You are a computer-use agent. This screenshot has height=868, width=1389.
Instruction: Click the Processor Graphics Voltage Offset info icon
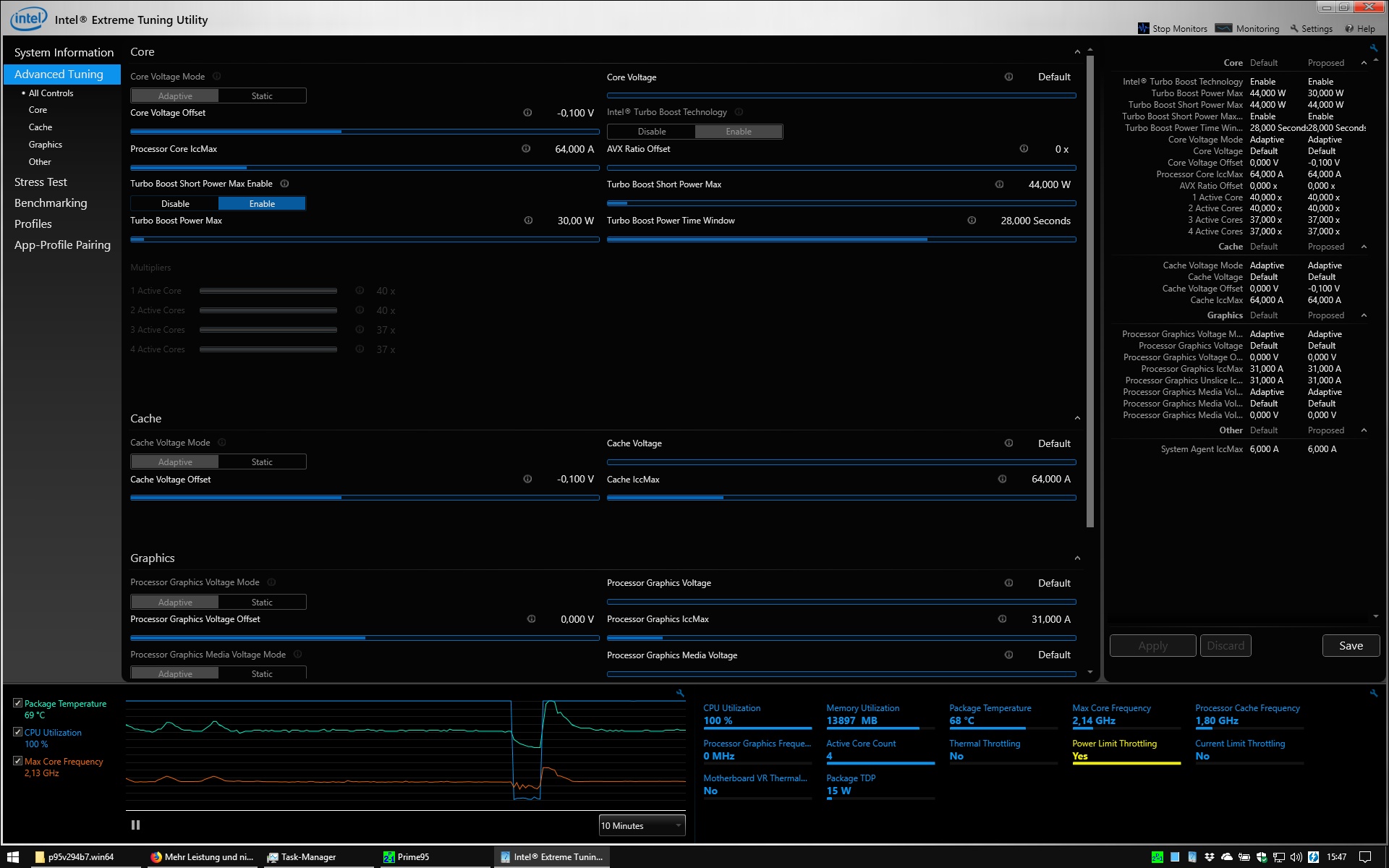tap(531, 619)
